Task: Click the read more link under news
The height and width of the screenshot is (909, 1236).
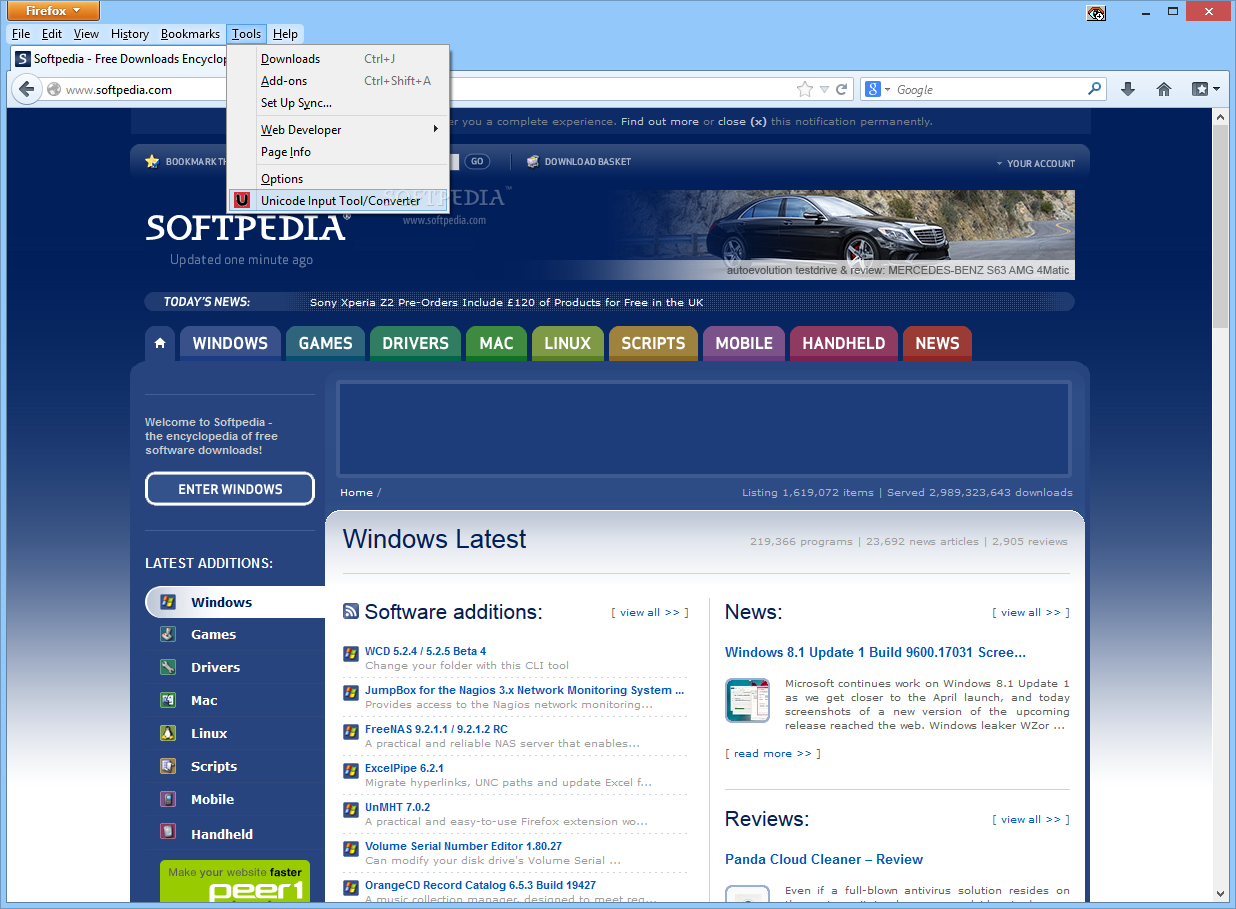Action: [x=773, y=754]
